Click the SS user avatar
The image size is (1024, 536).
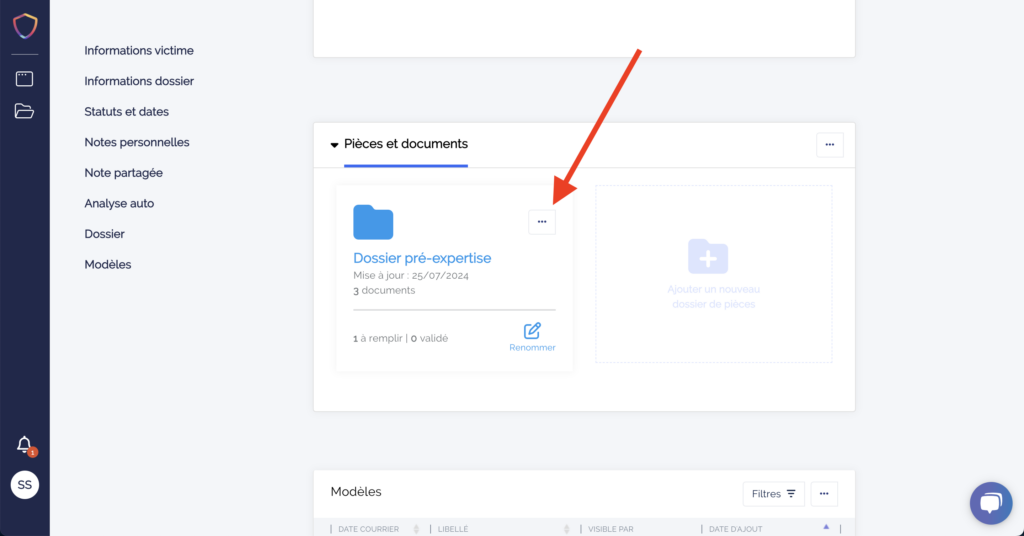pyautogui.click(x=24, y=485)
